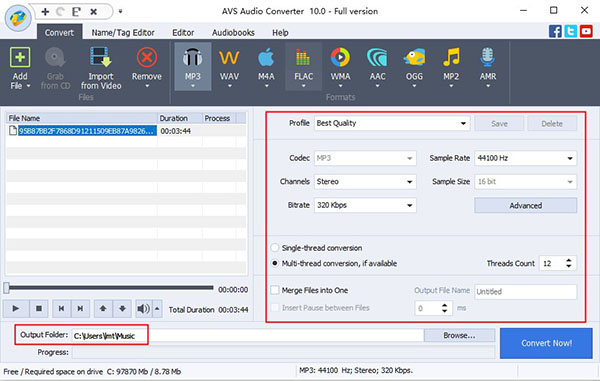Select the FLAC format icon
The width and height of the screenshot is (600, 381).
coord(303,58)
